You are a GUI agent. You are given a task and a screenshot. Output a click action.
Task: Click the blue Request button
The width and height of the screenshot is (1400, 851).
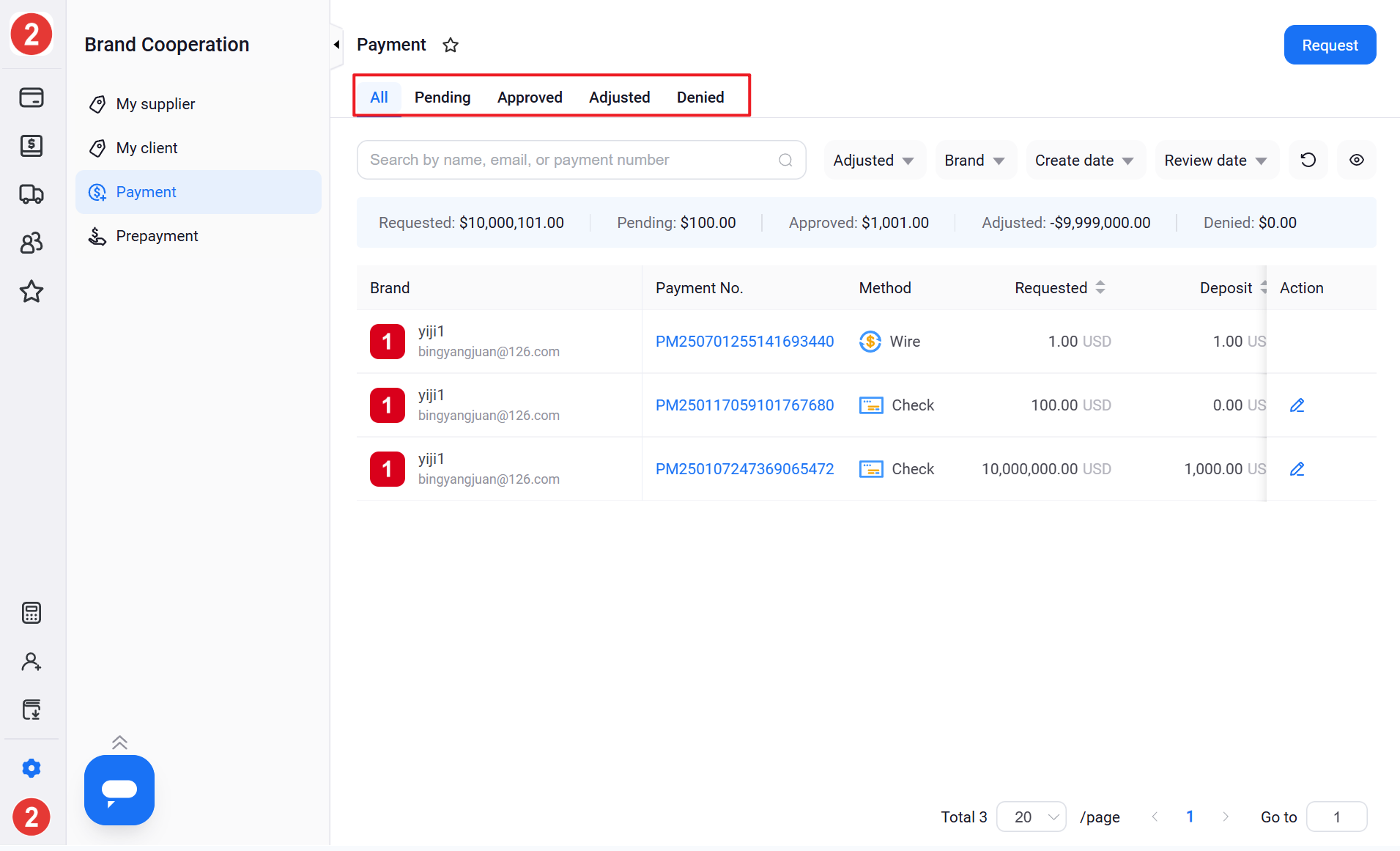click(x=1330, y=45)
